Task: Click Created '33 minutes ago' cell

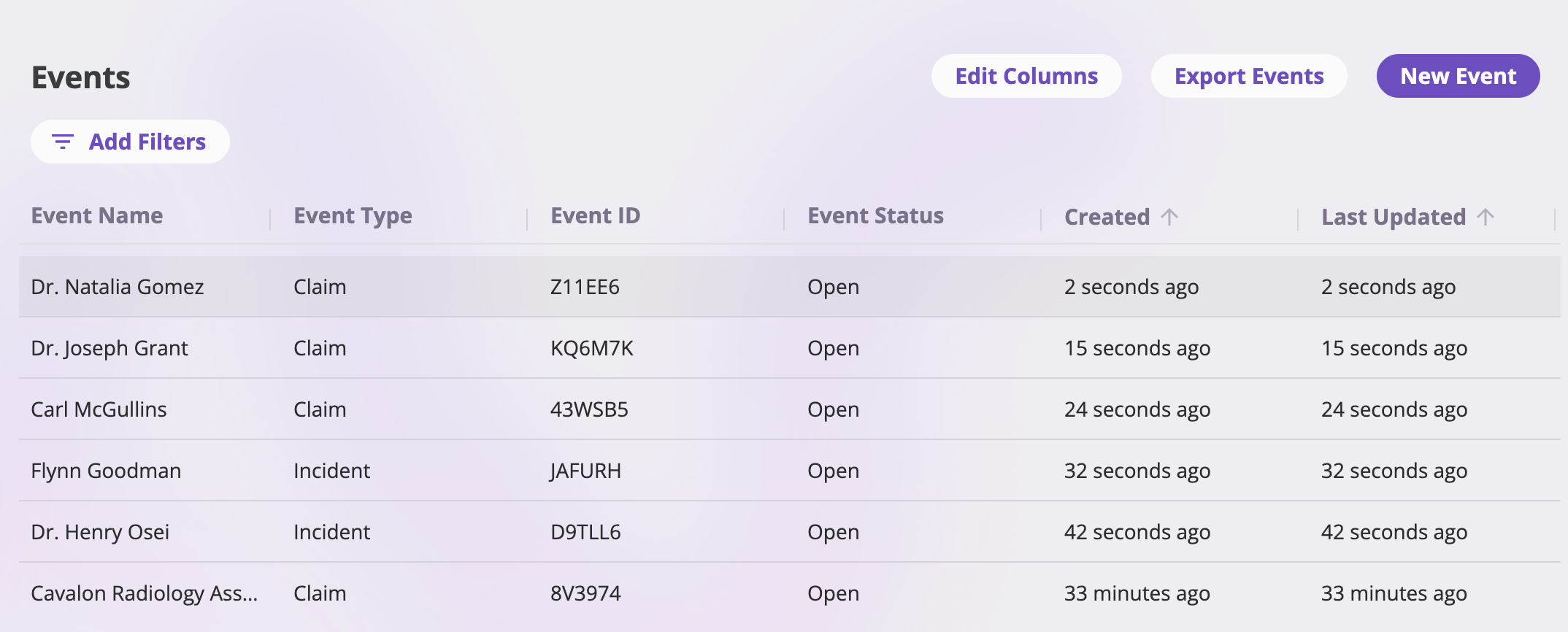Action: pos(1137,594)
